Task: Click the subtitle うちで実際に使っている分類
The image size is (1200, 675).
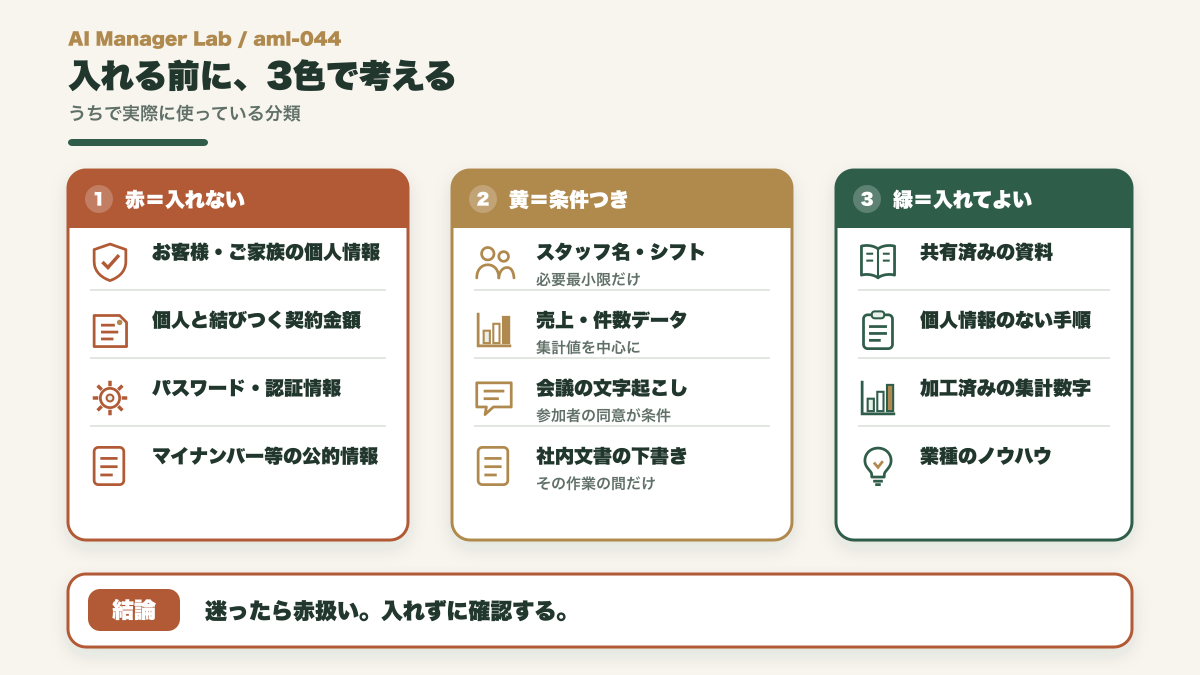Action: click(x=185, y=113)
